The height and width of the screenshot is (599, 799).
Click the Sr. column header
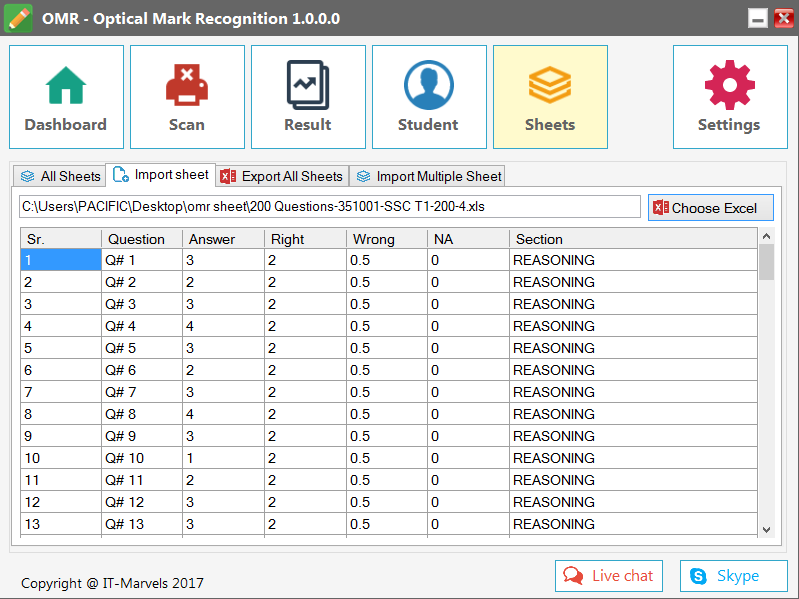(61, 239)
